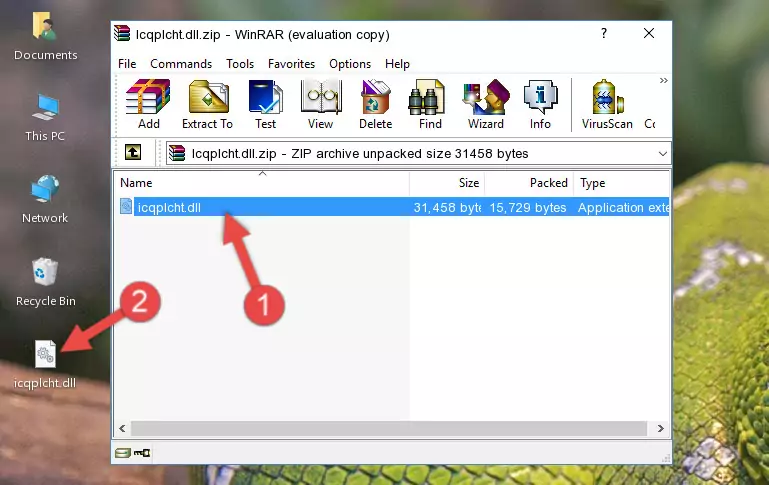Sort by the Packed column header

[x=529, y=183]
